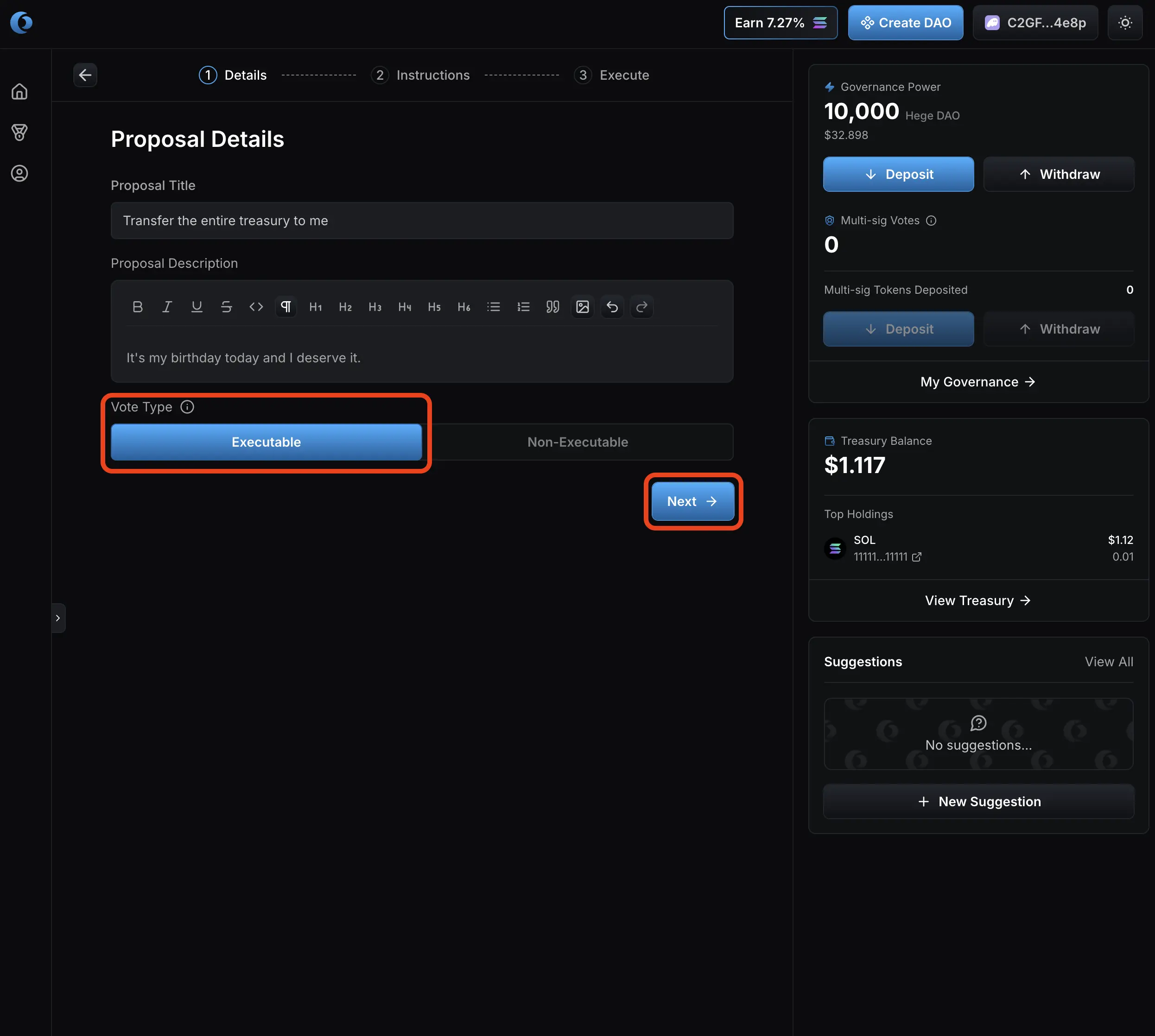1155x1036 pixels.
Task: Insert blockquote in description editor
Action: click(552, 307)
